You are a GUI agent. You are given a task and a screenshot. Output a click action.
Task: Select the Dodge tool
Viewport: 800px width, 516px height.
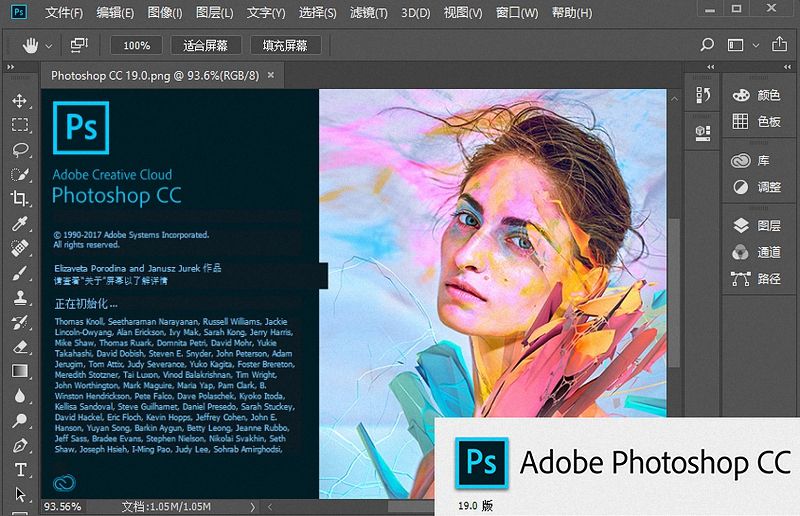pyautogui.click(x=20, y=420)
